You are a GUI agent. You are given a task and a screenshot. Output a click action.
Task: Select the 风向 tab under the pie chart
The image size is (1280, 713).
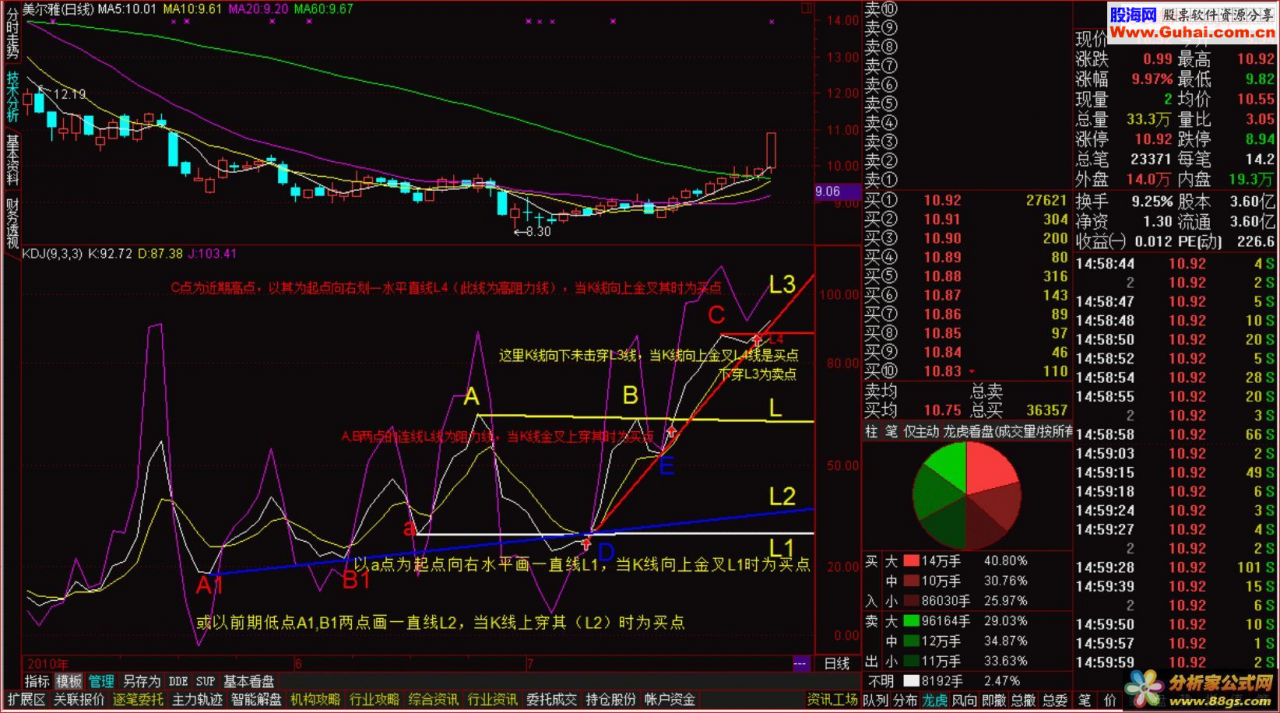tap(965, 700)
